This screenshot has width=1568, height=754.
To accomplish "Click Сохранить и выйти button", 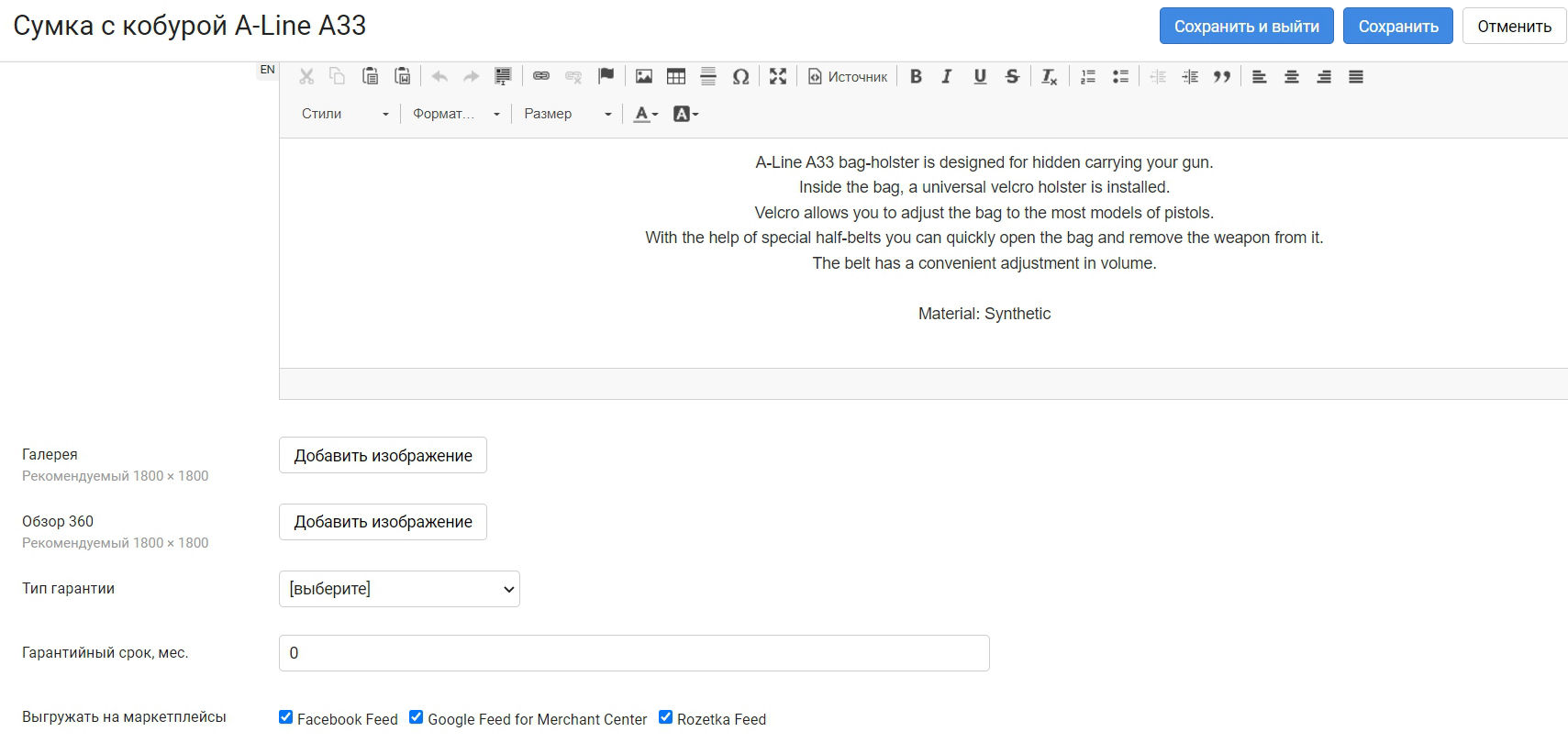I will coord(1247,27).
